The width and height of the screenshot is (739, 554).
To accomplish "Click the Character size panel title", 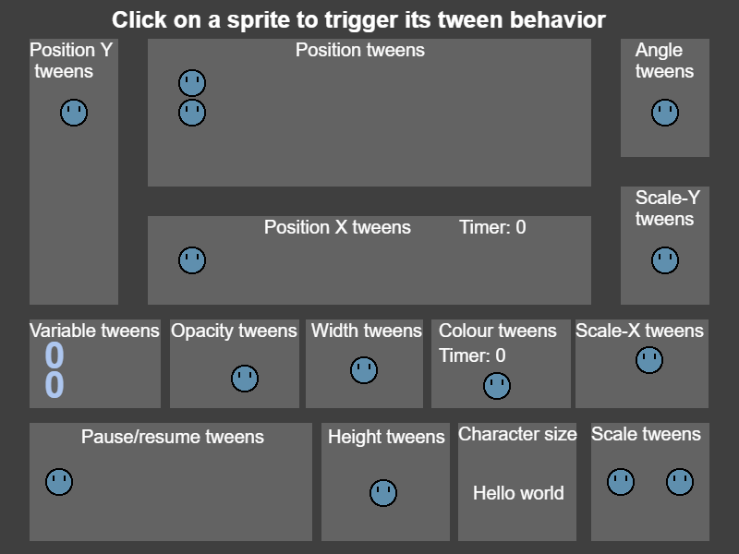I will [x=517, y=434].
